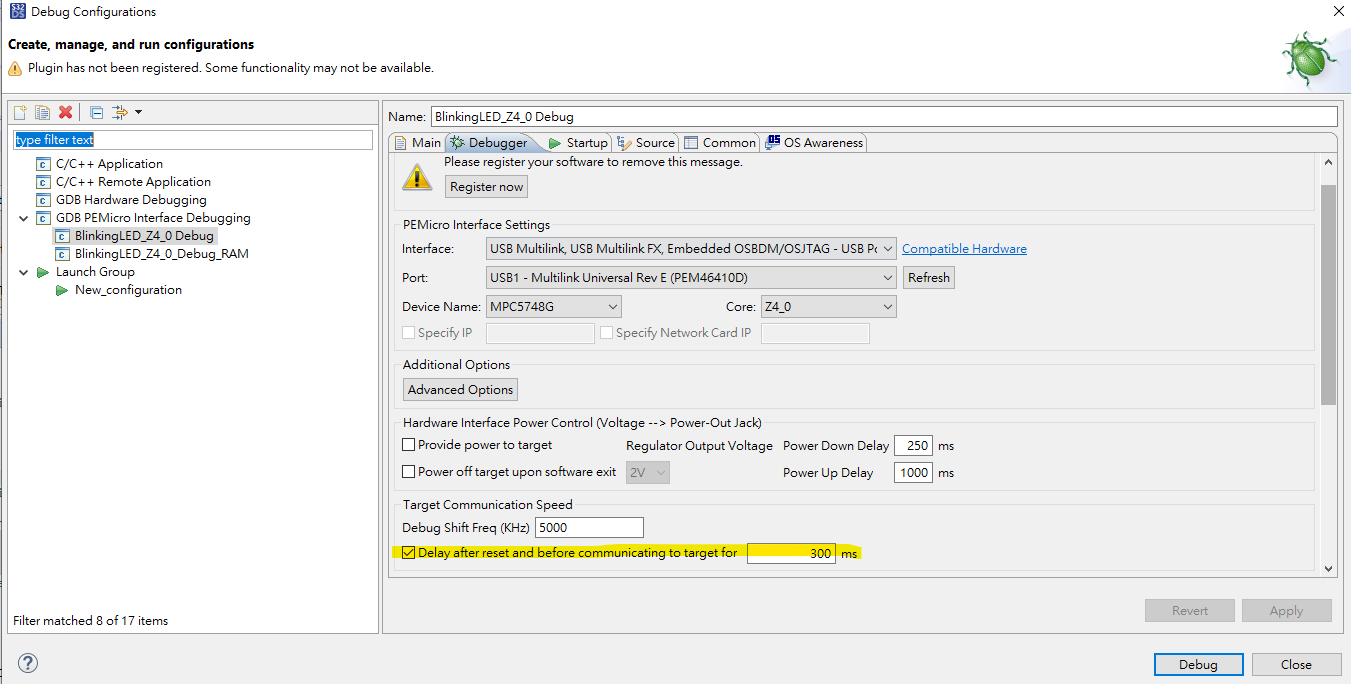Select C/C++ Remote Application entry
Image resolution: width=1351 pixels, height=684 pixels.
point(133,182)
